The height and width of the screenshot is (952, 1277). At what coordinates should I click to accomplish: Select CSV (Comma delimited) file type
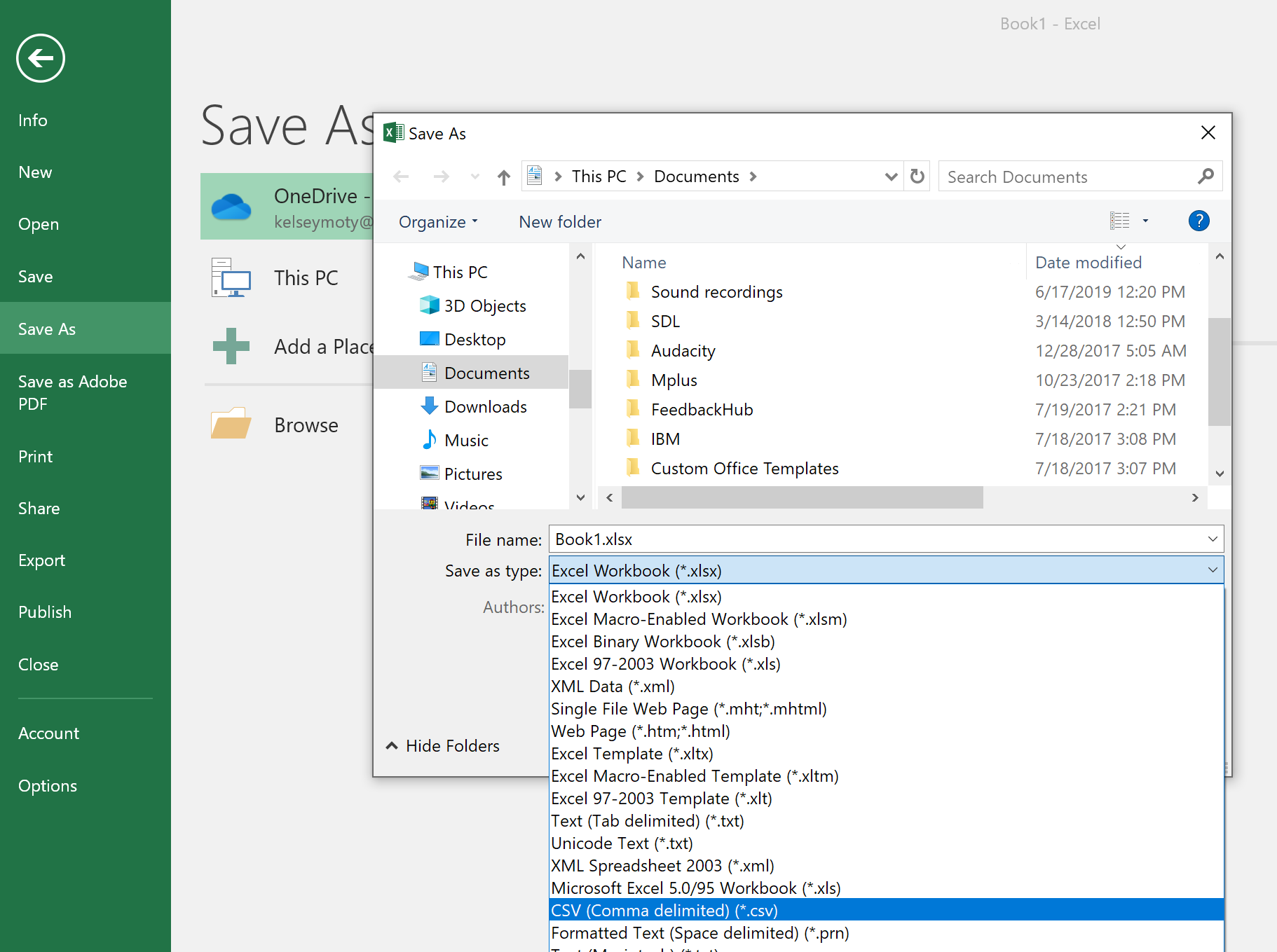point(886,910)
